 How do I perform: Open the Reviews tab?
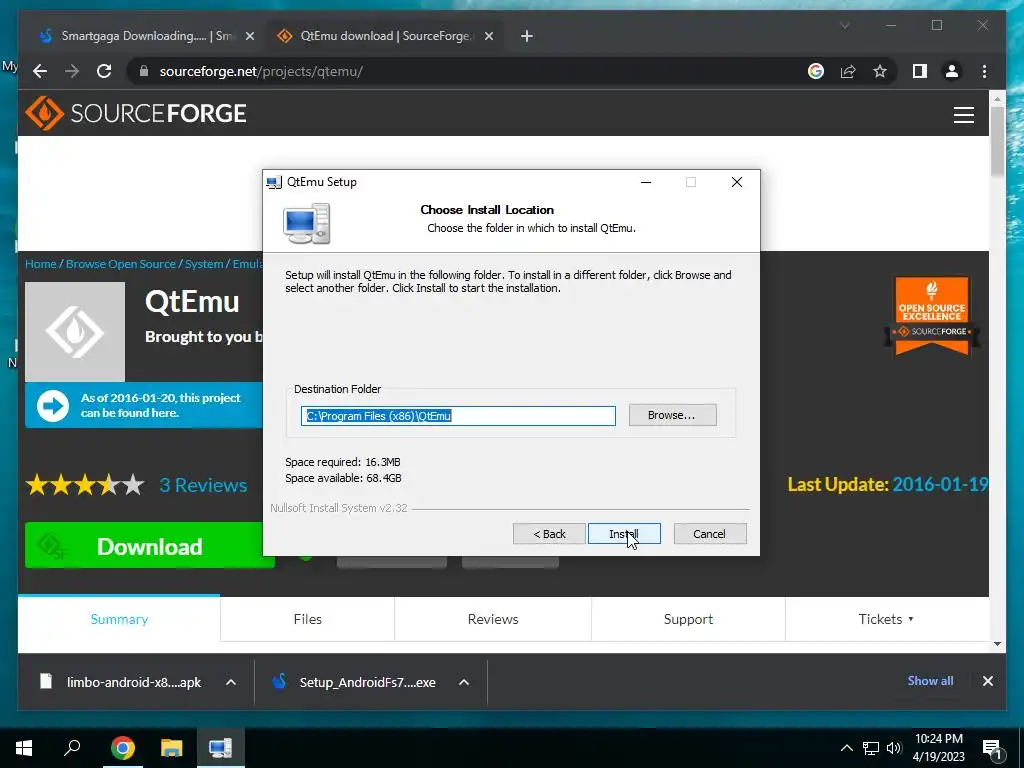tap(493, 619)
